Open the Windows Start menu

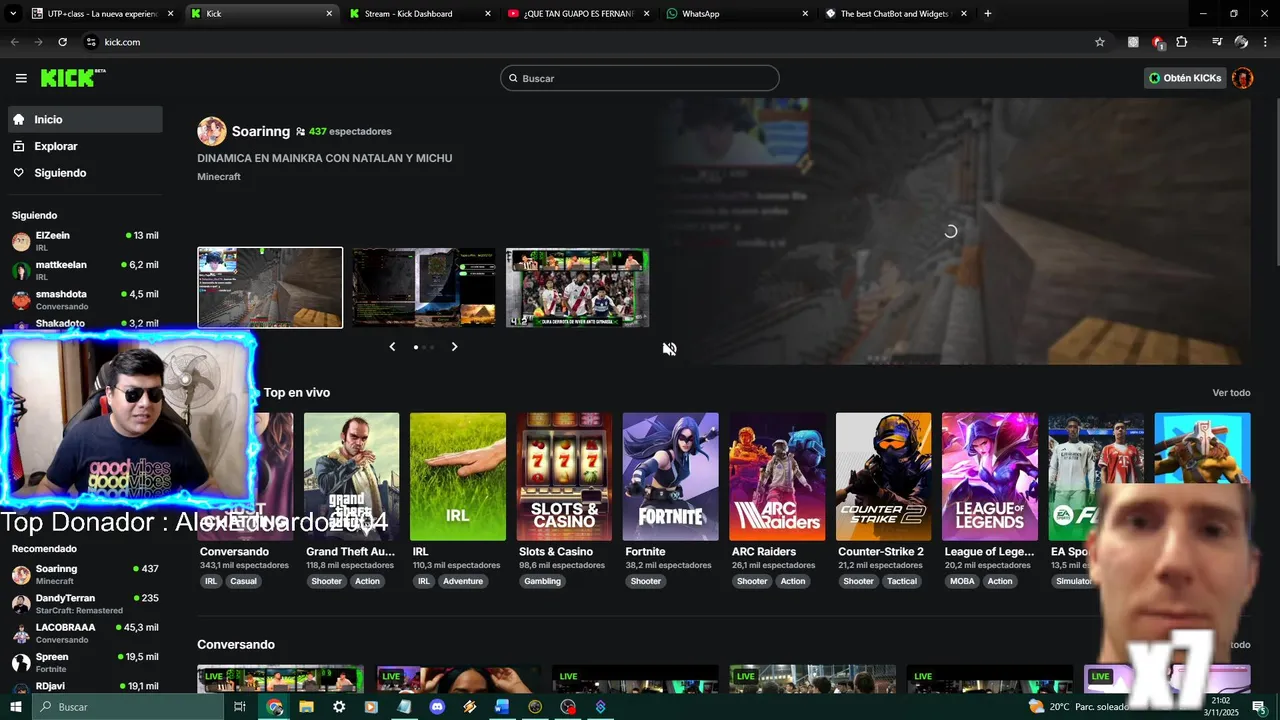coord(16,707)
